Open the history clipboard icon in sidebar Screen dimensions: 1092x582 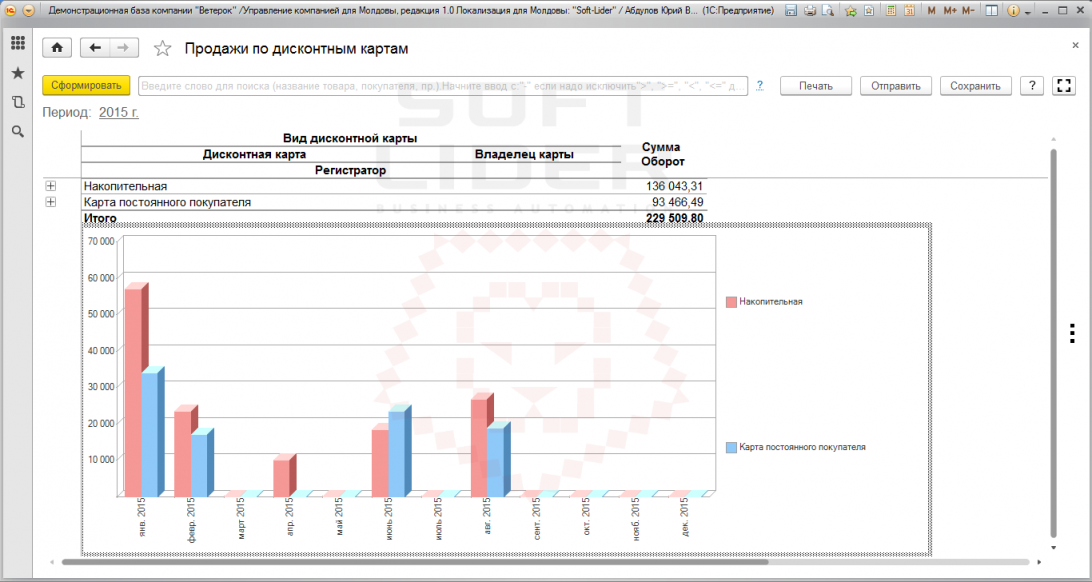(18, 102)
